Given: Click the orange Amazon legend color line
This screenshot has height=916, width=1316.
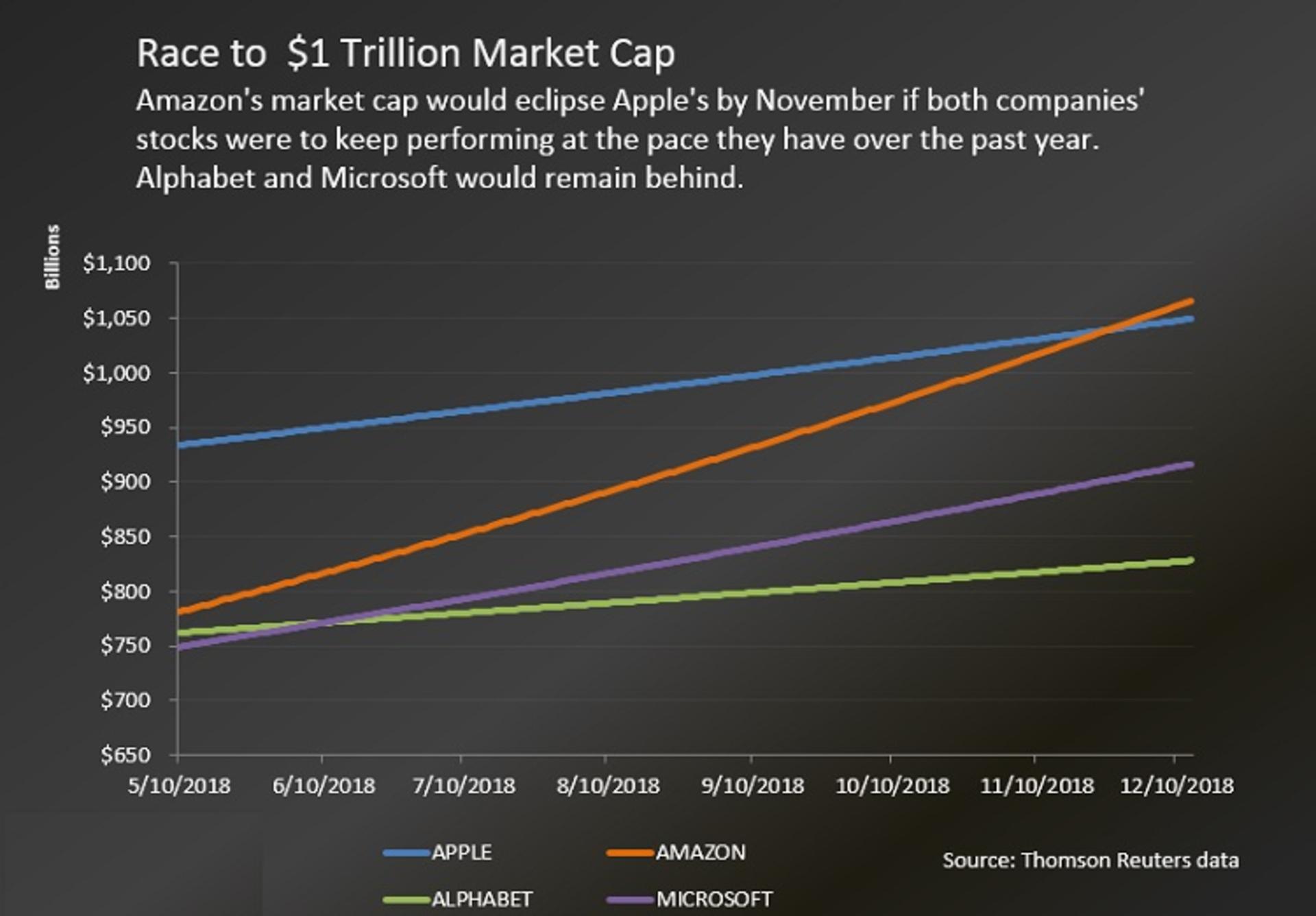Looking at the screenshot, I should click(x=630, y=853).
